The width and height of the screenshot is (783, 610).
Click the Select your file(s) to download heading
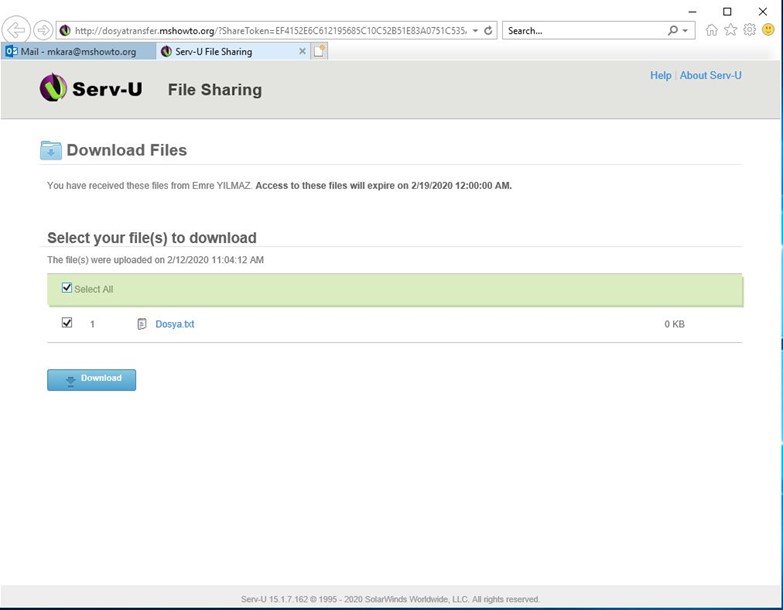coord(152,238)
